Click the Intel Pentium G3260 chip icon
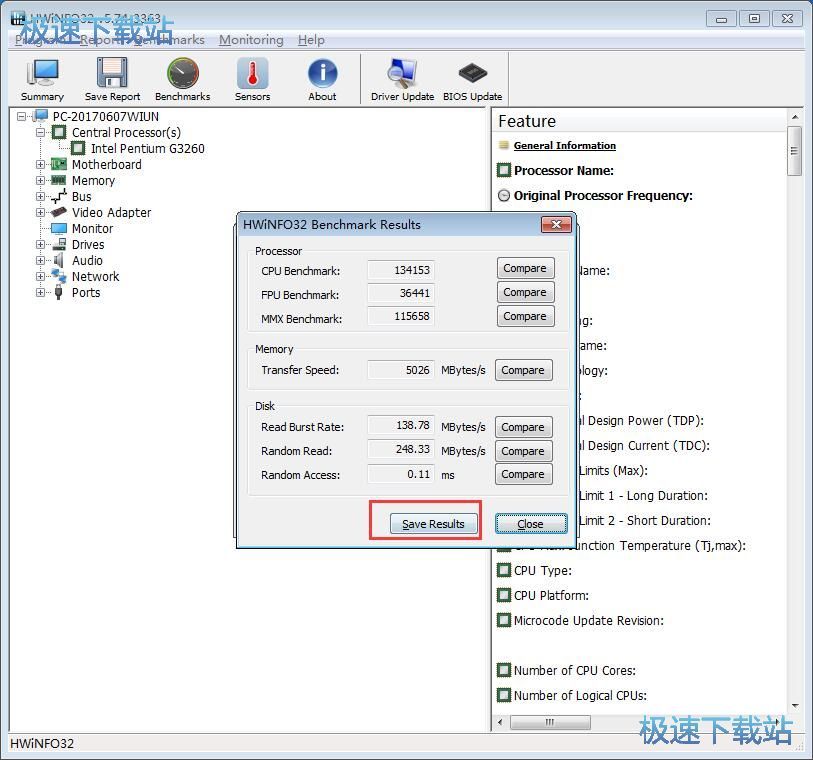 78,148
